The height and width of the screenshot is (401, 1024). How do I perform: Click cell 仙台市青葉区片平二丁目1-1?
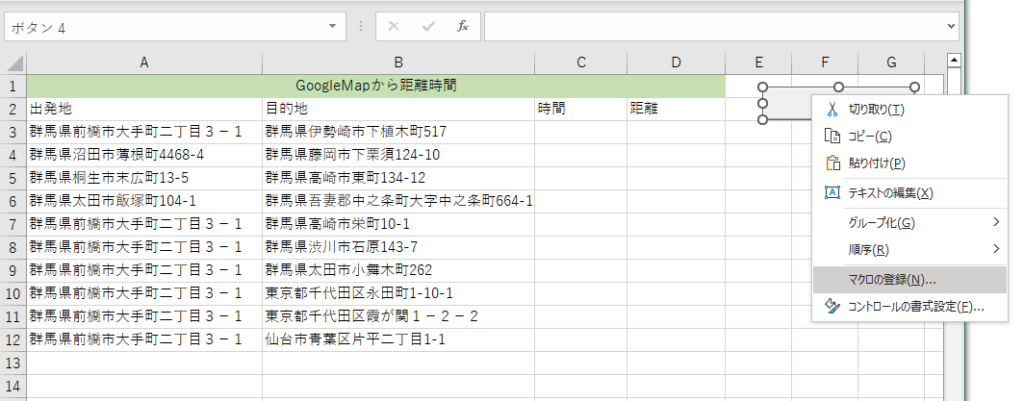click(398, 340)
